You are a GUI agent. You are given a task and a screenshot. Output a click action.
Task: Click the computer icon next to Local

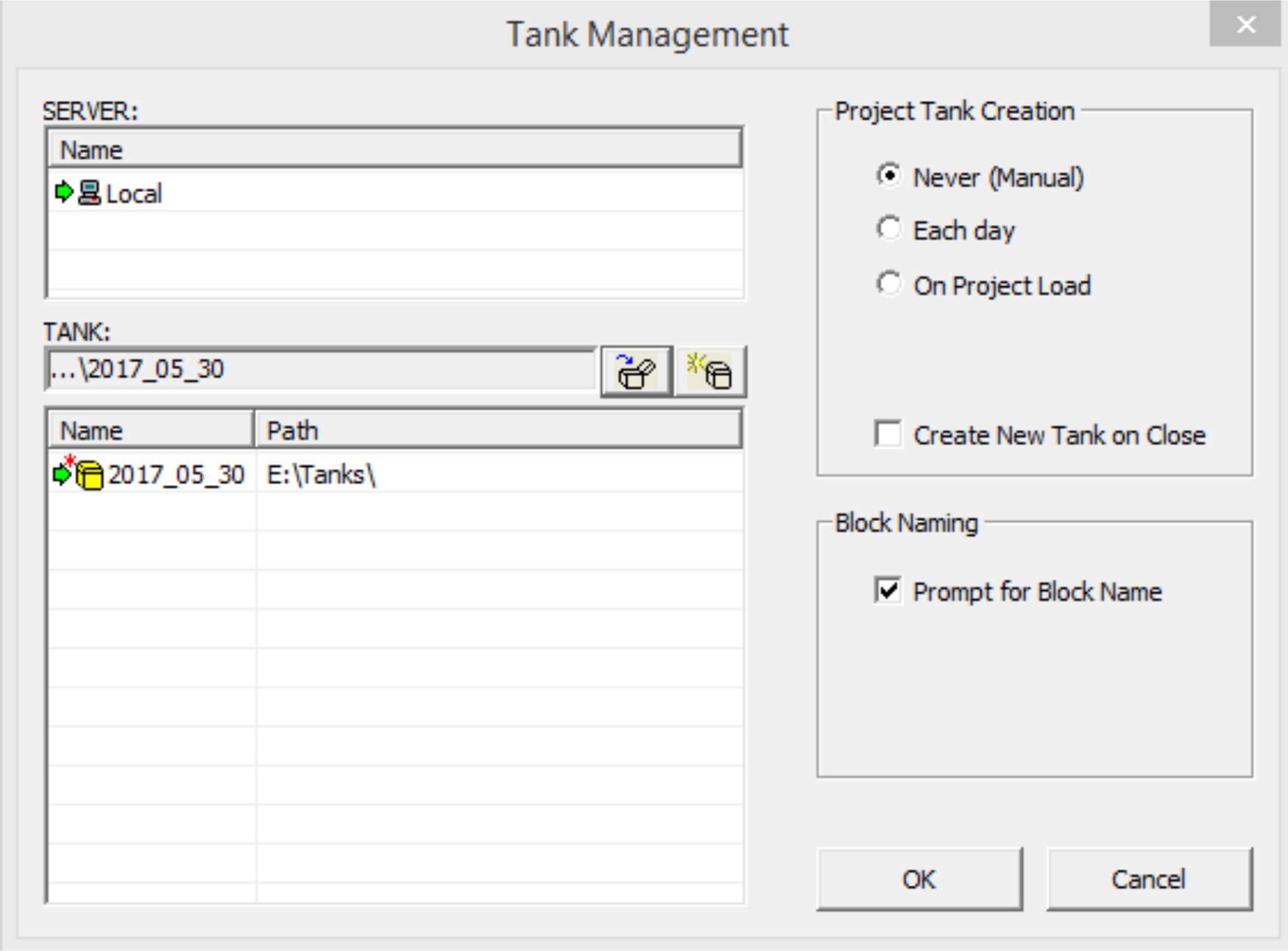(89, 193)
